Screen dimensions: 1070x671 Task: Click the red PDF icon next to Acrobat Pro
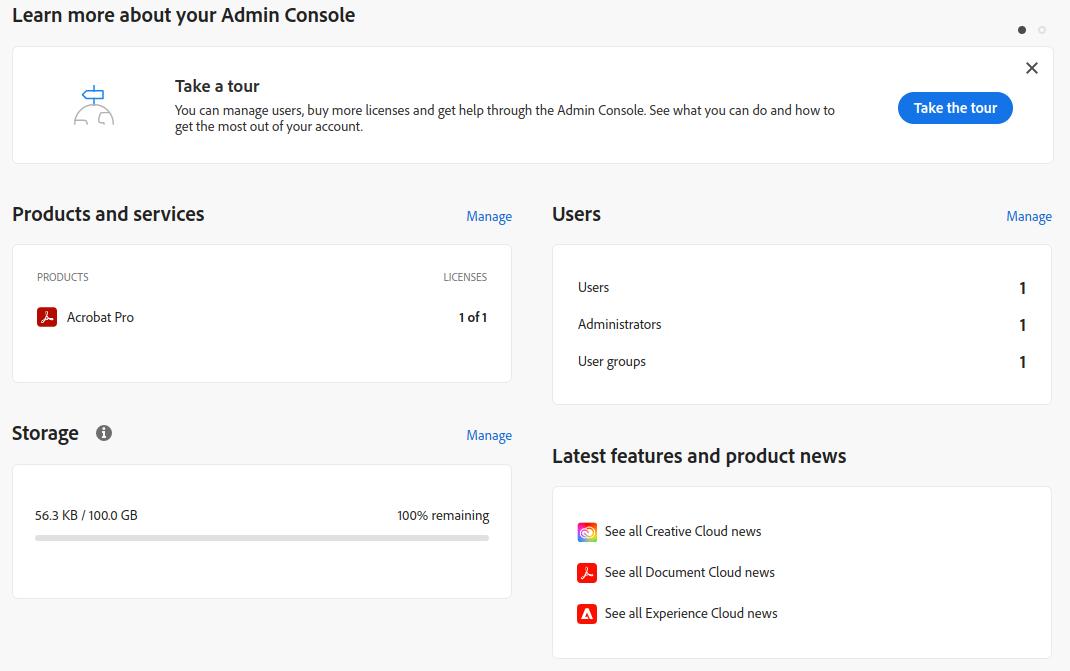[46, 316]
